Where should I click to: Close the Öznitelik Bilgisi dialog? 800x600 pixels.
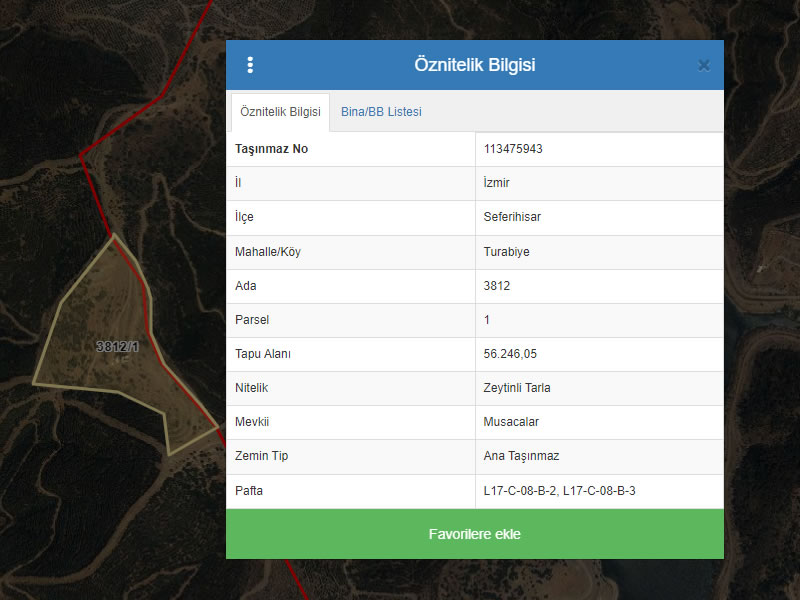pyautogui.click(x=704, y=65)
